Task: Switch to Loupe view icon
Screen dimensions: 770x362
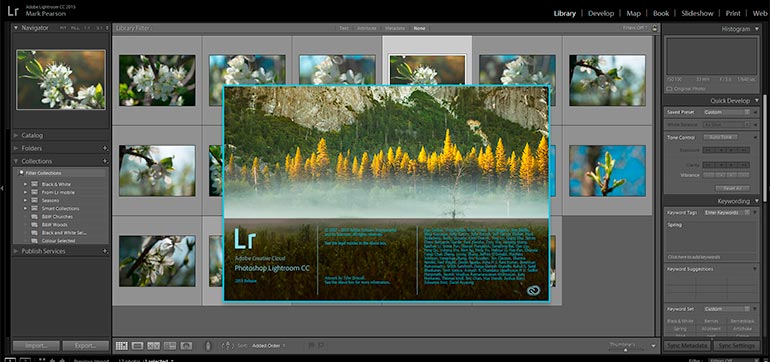Action: point(138,346)
